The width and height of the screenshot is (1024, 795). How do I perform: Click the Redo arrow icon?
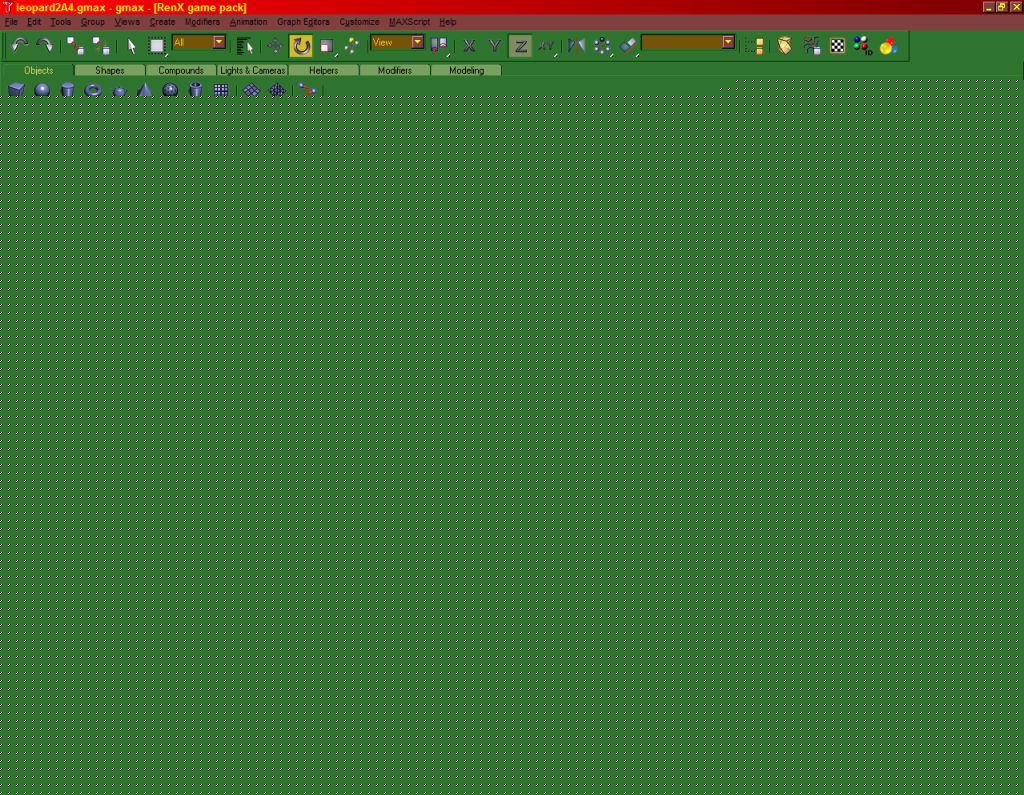click(44, 45)
